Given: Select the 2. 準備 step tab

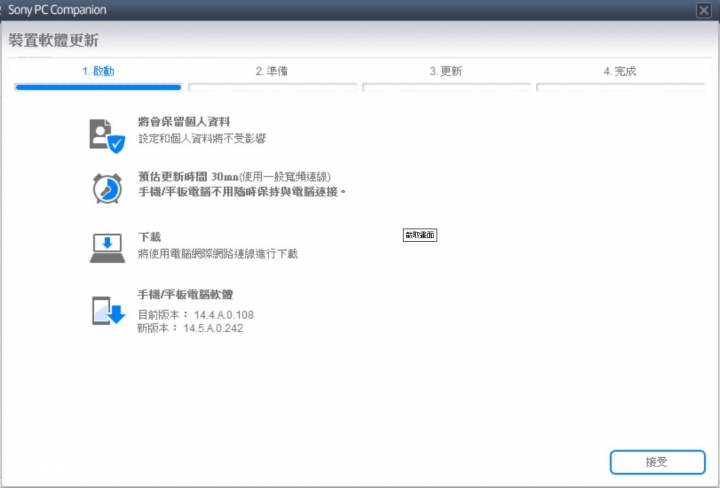Looking at the screenshot, I should pyautogui.click(x=272, y=71).
